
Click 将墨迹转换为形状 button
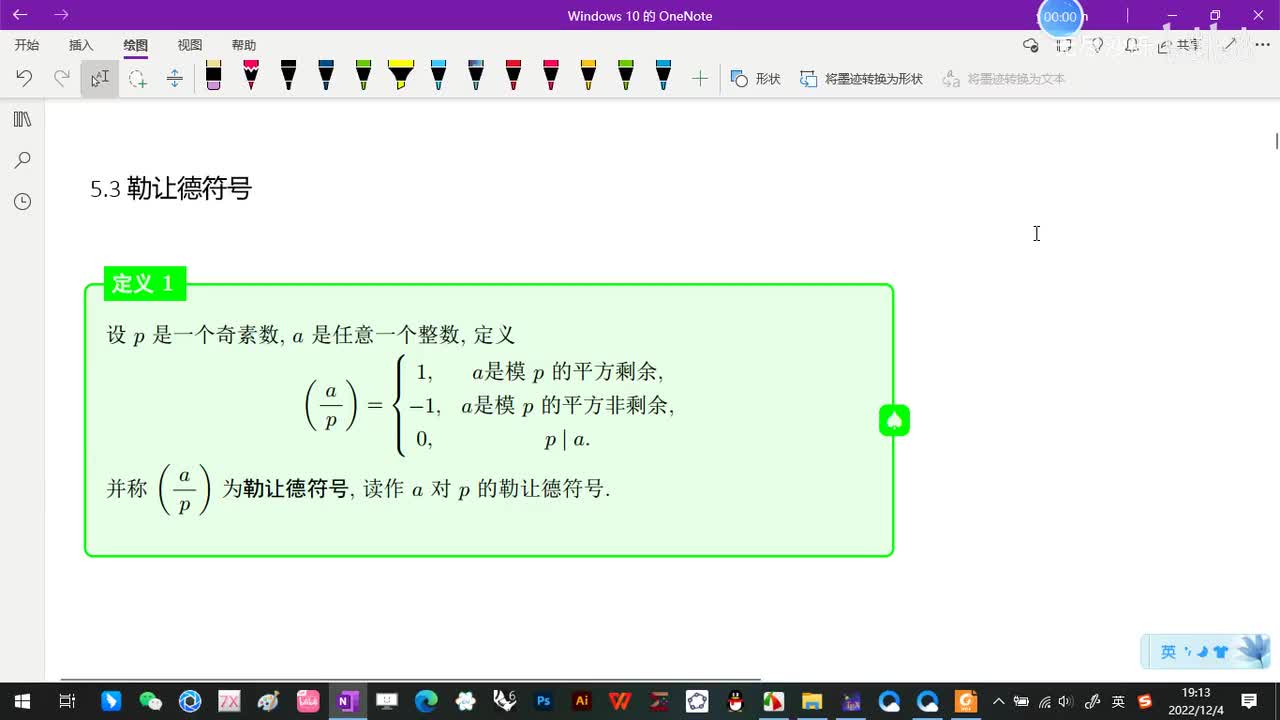(862, 78)
